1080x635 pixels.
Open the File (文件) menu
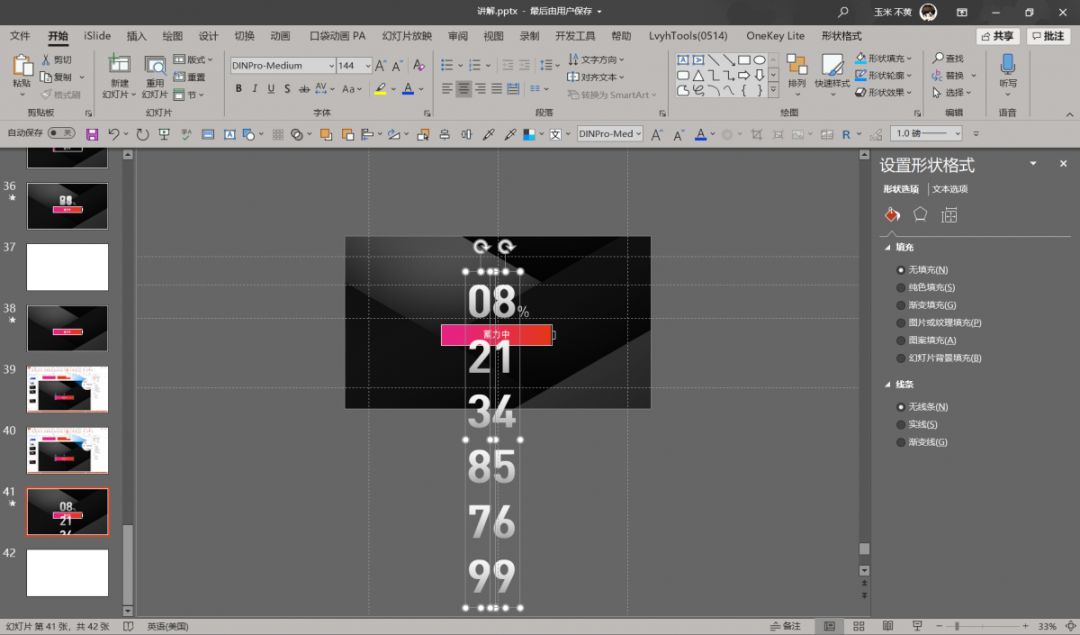tap(20, 36)
